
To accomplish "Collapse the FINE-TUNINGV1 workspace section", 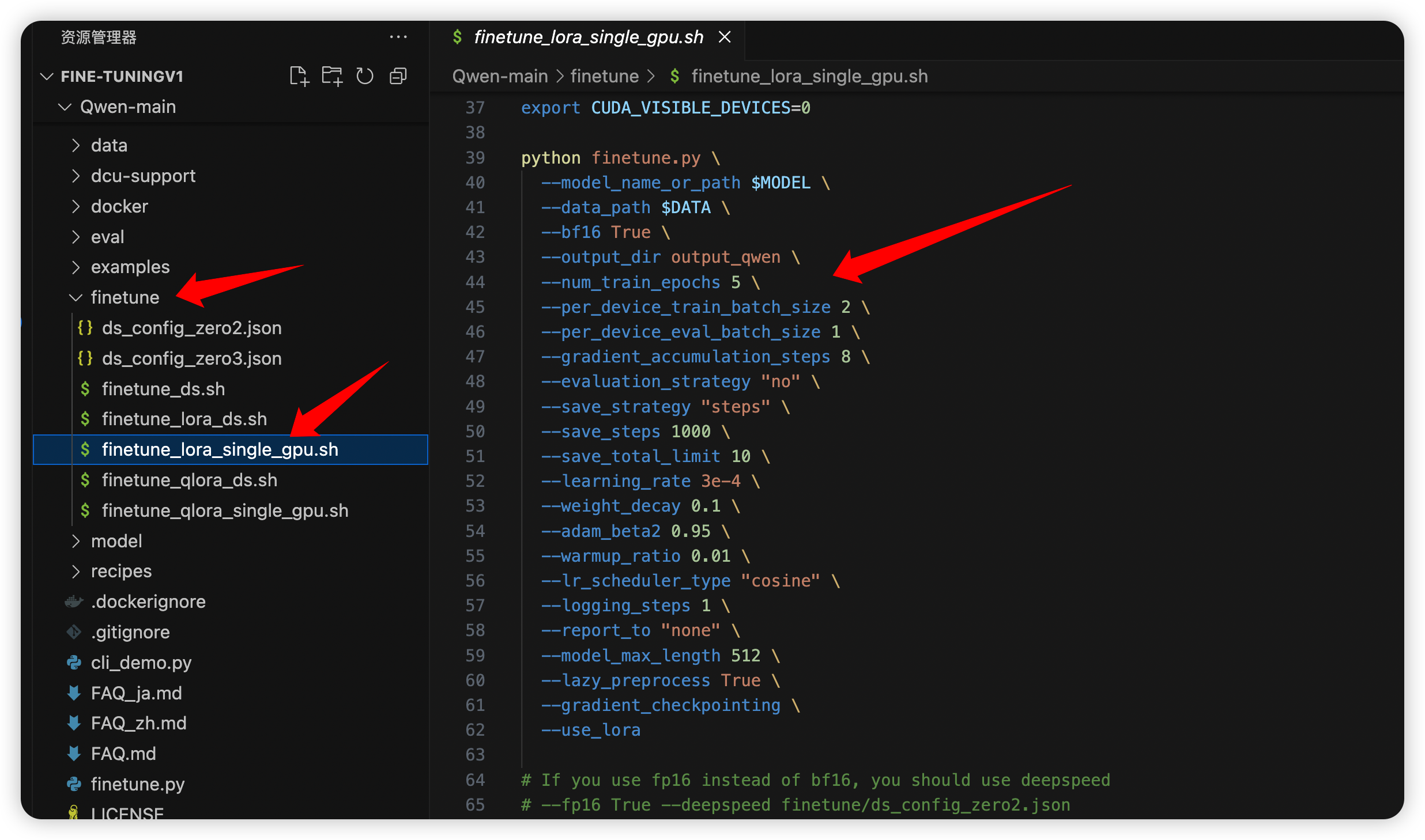I will pyautogui.click(x=122, y=76).
